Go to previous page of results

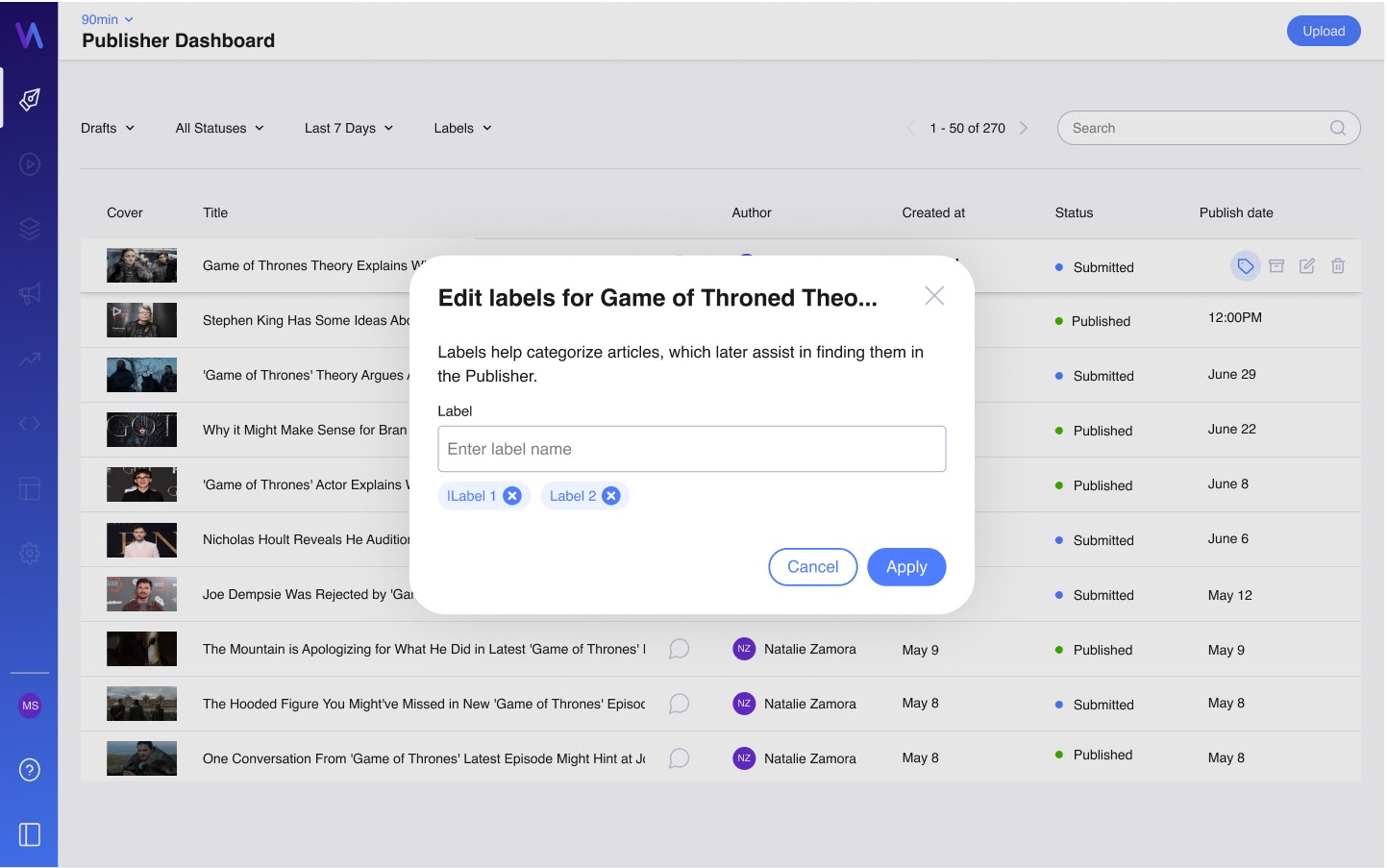tap(910, 128)
